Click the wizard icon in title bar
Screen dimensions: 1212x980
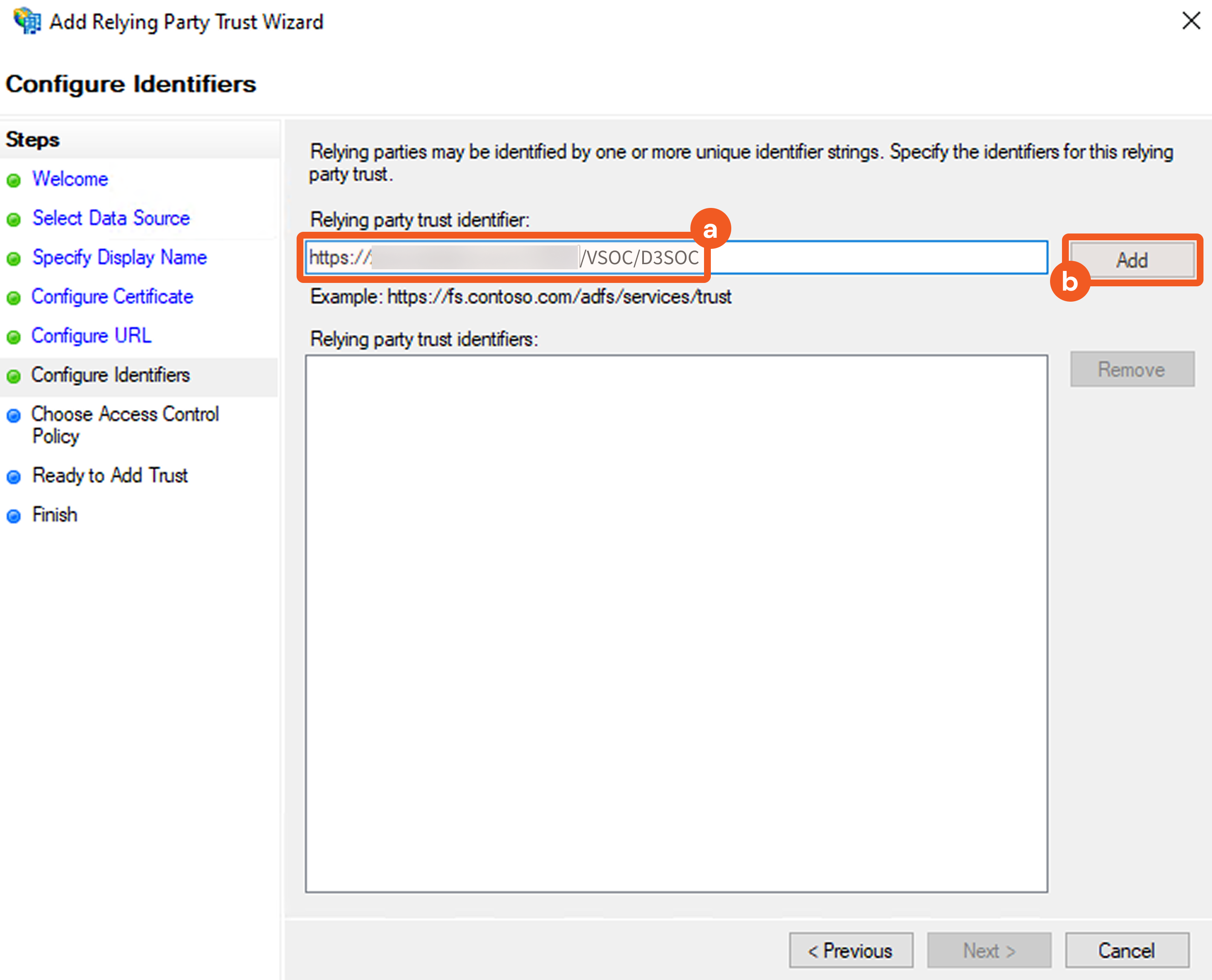click(x=26, y=21)
